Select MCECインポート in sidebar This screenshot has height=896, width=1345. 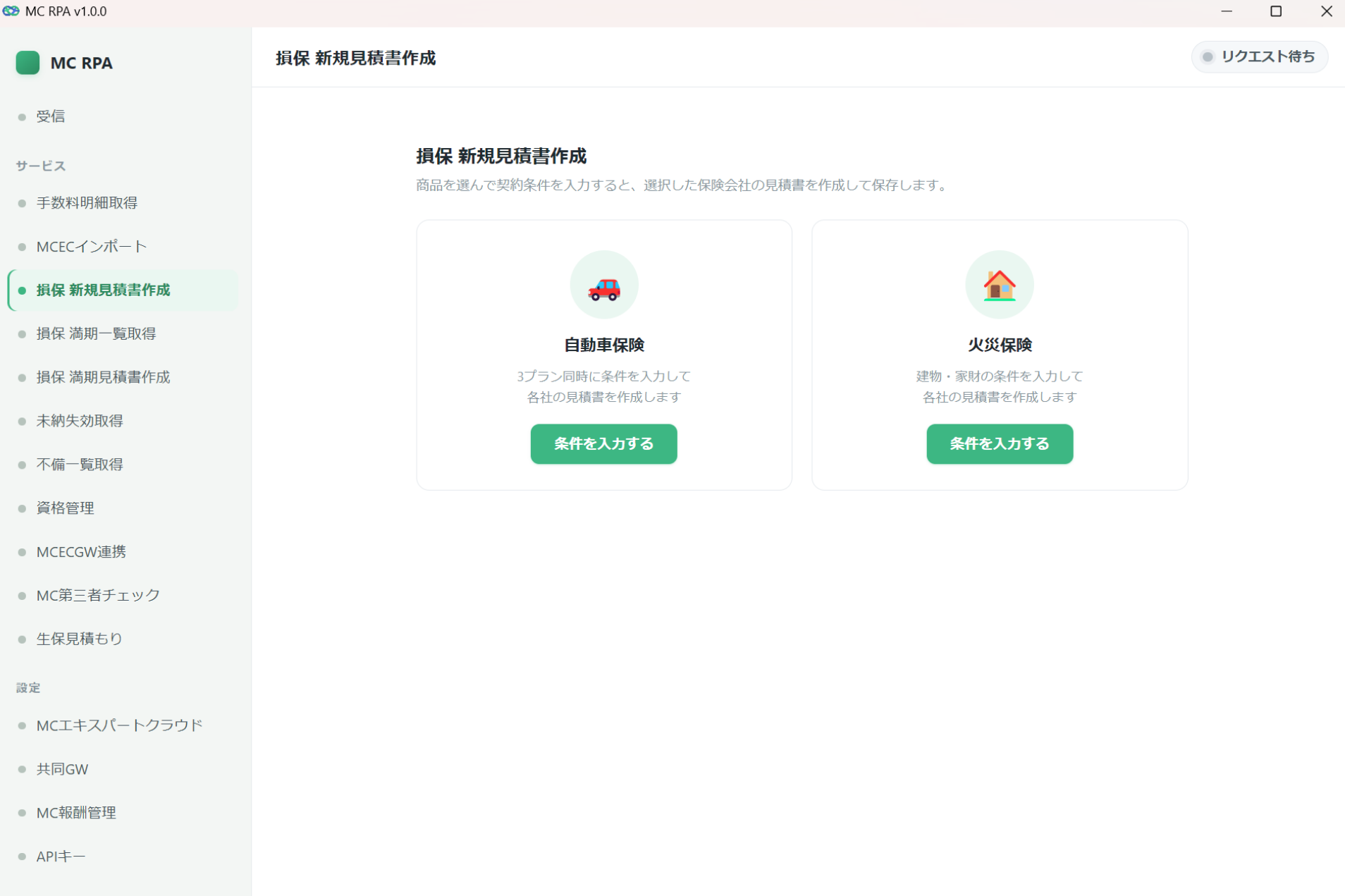123,247
